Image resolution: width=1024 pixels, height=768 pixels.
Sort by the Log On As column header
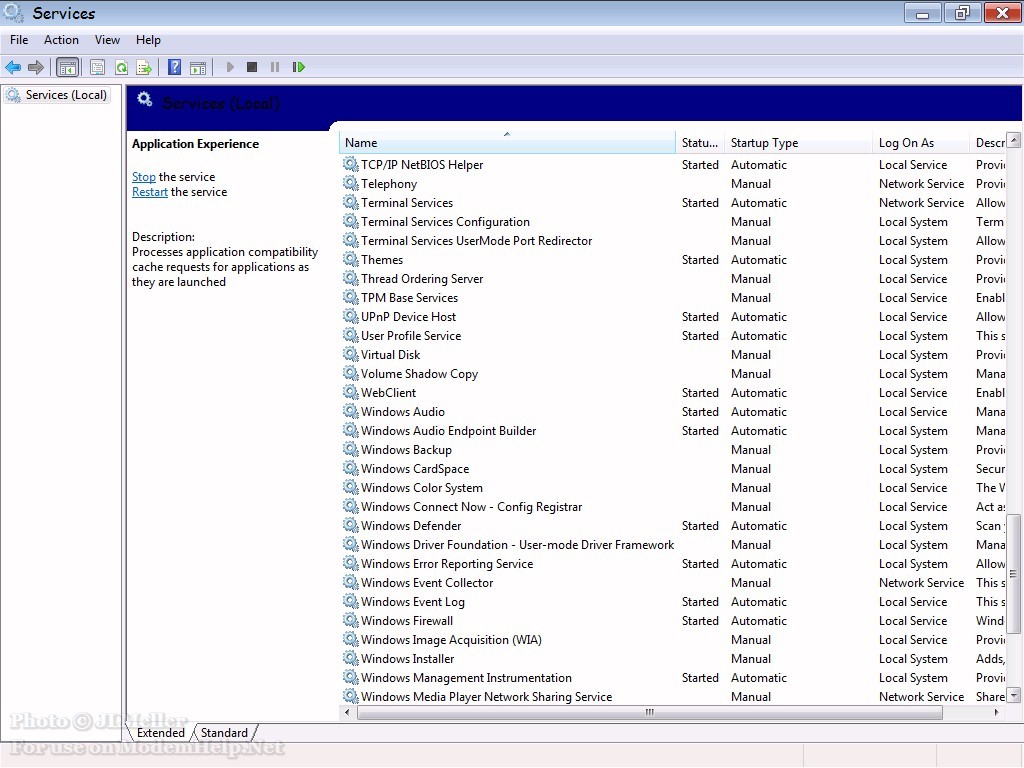click(921, 142)
